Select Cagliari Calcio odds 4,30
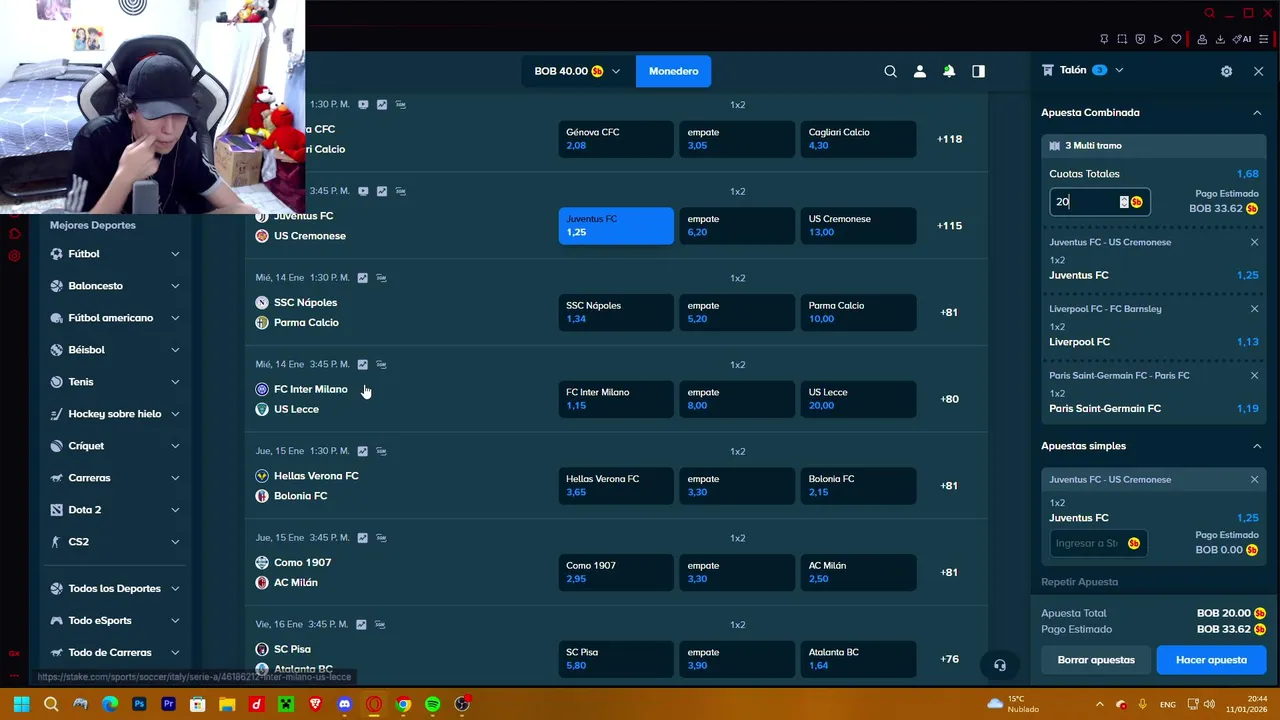 (858, 139)
